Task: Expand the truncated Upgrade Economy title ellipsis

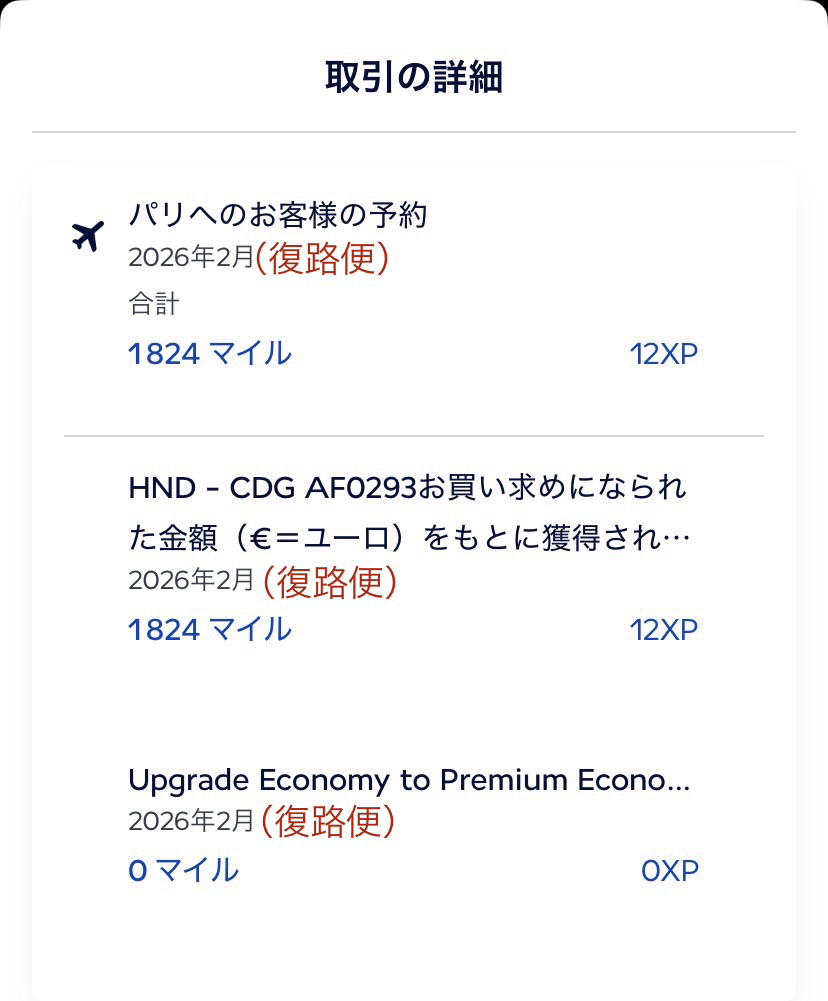Action: click(x=678, y=781)
